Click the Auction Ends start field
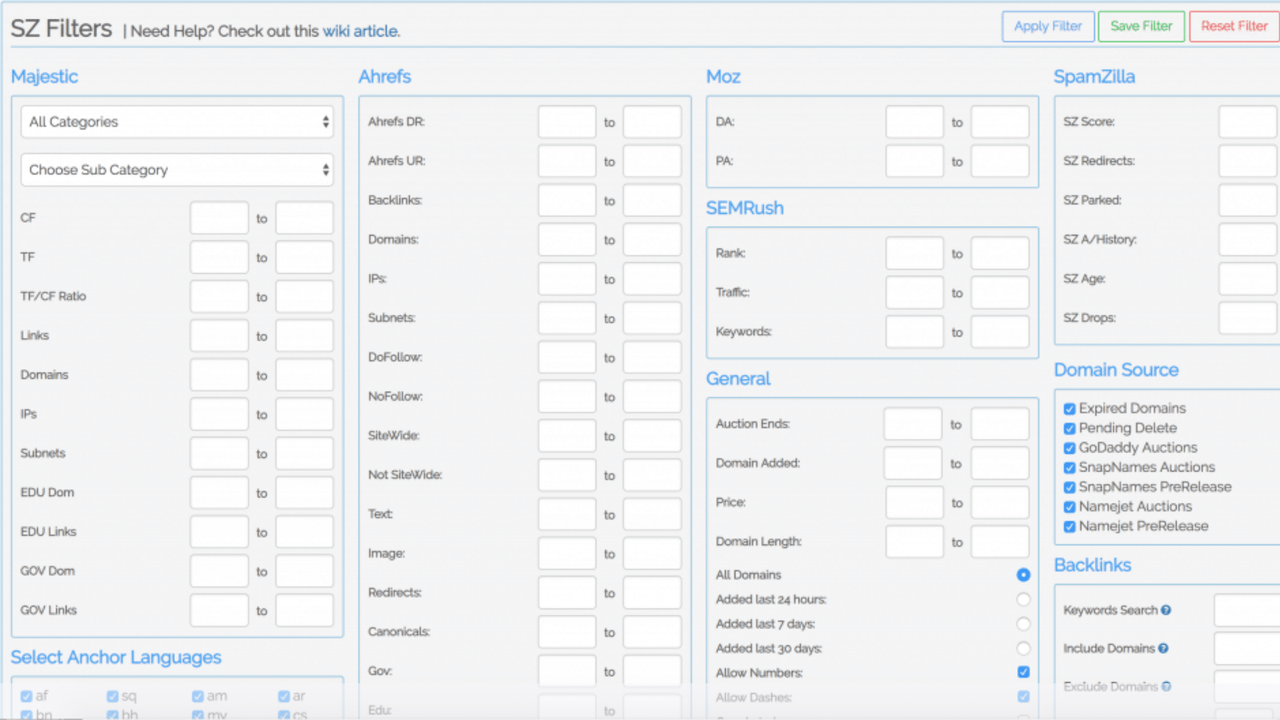 click(913, 424)
